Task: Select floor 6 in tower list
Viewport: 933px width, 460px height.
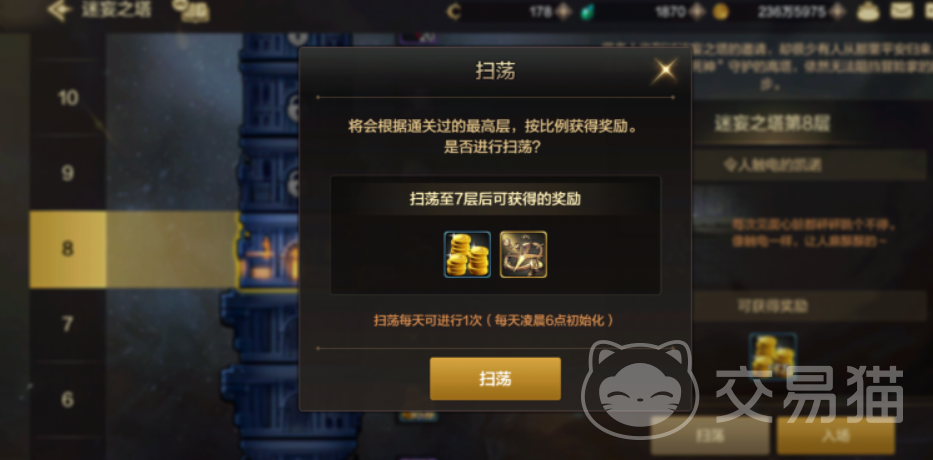Action: click(x=68, y=399)
